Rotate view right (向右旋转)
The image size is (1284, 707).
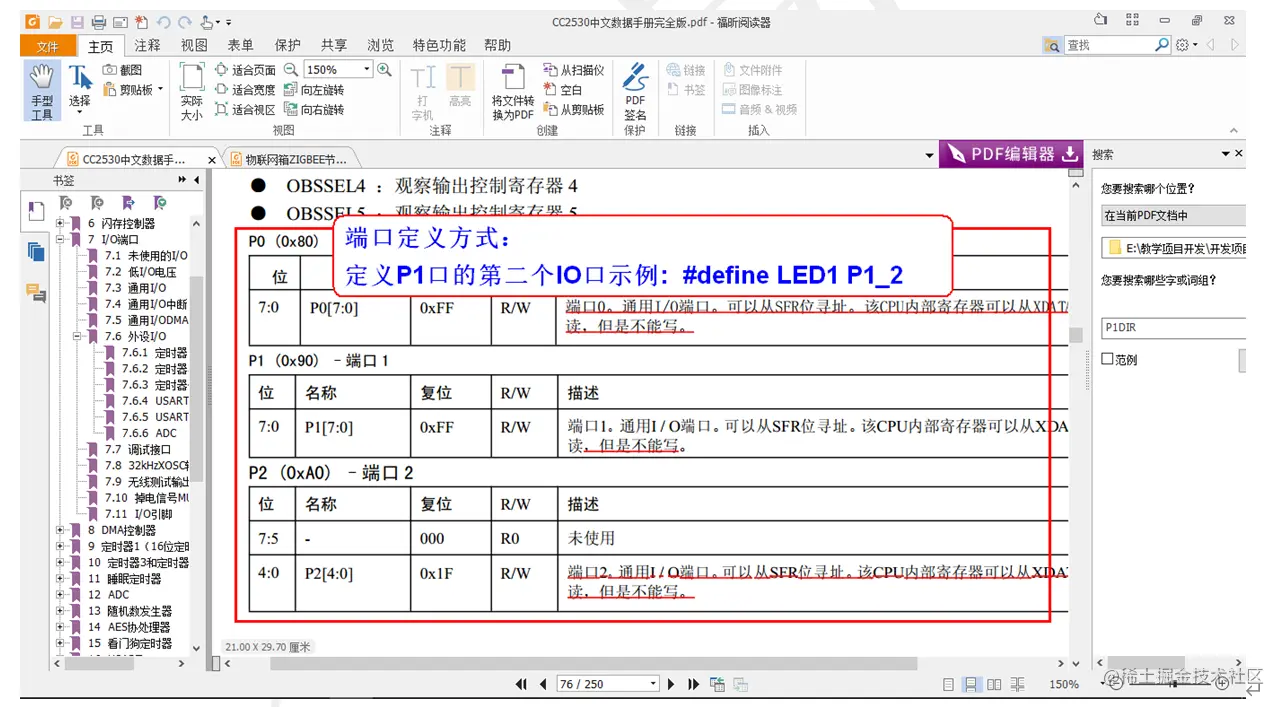pos(314,110)
